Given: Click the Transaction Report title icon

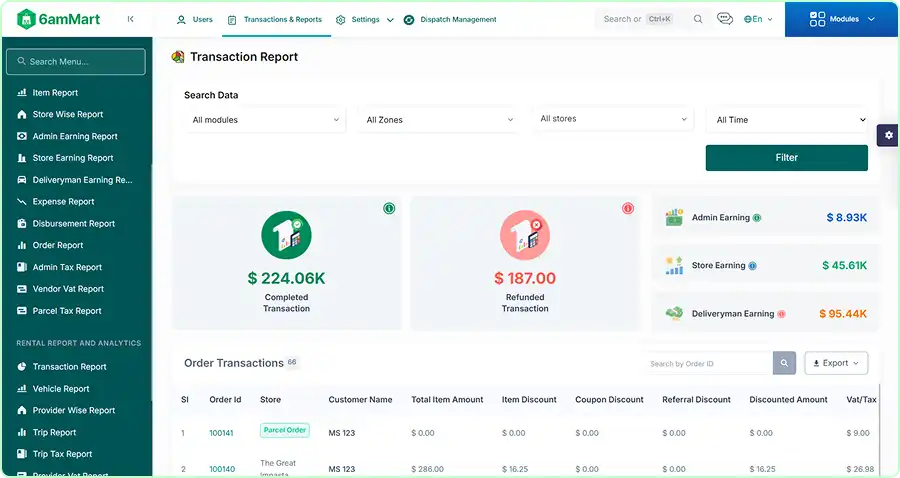Looking at the screenshot, I should click(178, 56).
